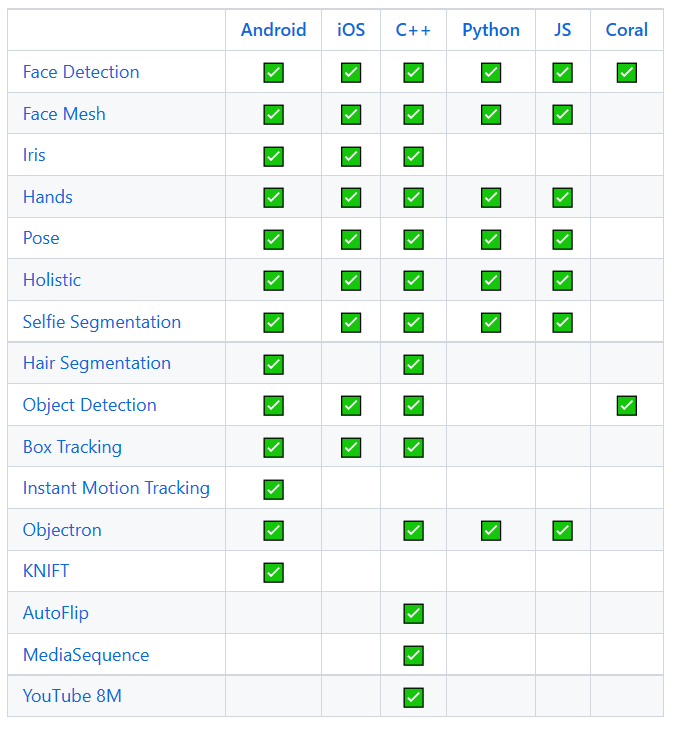The height and width of the screenshot is (729, 677).
Task: Open the Face Mesh solution link
Action: (64, 114)
